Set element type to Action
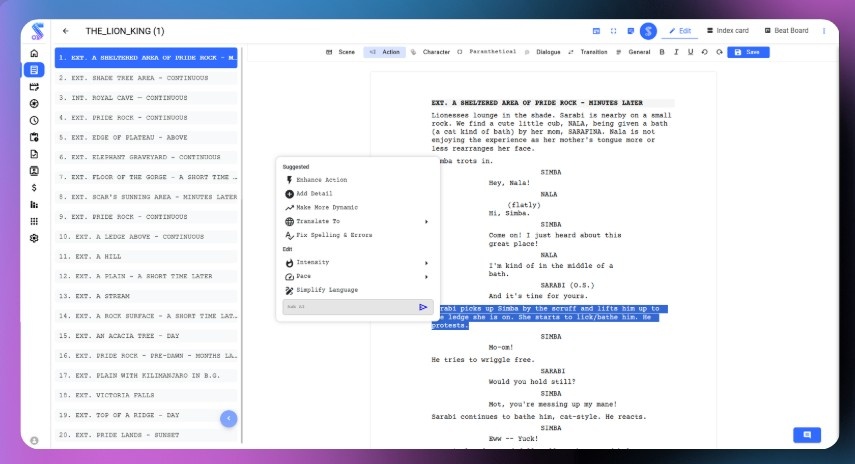 pos(384,52)
